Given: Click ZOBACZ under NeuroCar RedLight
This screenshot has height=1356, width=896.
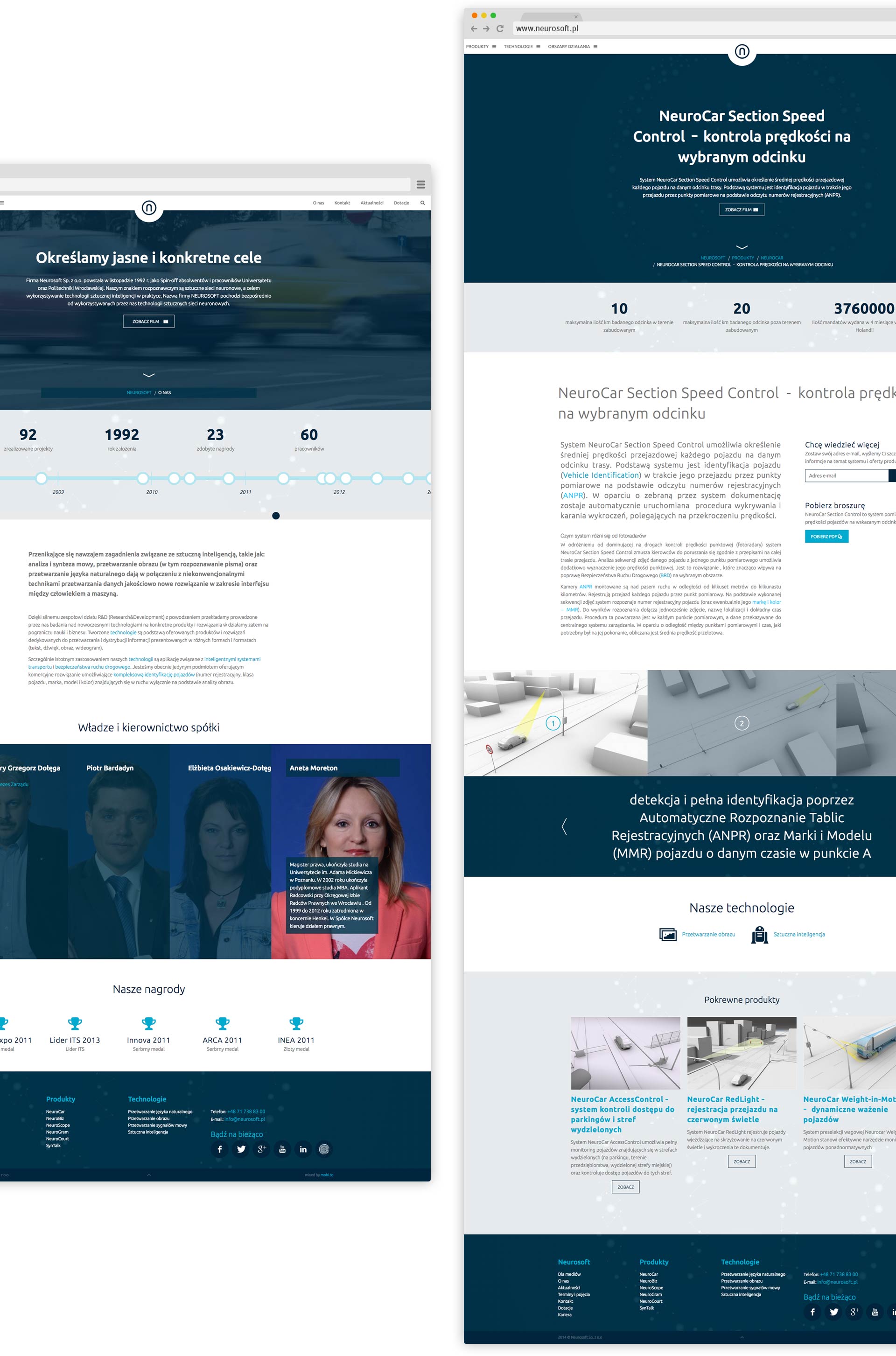Looking at the screenshot, I should 742,1161.
